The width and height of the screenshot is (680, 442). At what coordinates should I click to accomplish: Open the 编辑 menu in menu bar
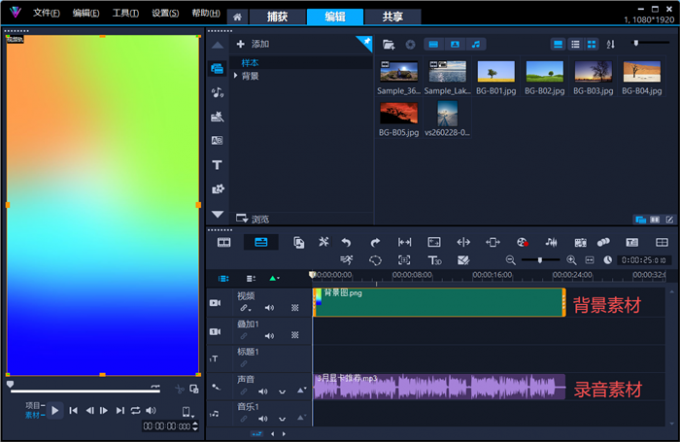(85, 13)
